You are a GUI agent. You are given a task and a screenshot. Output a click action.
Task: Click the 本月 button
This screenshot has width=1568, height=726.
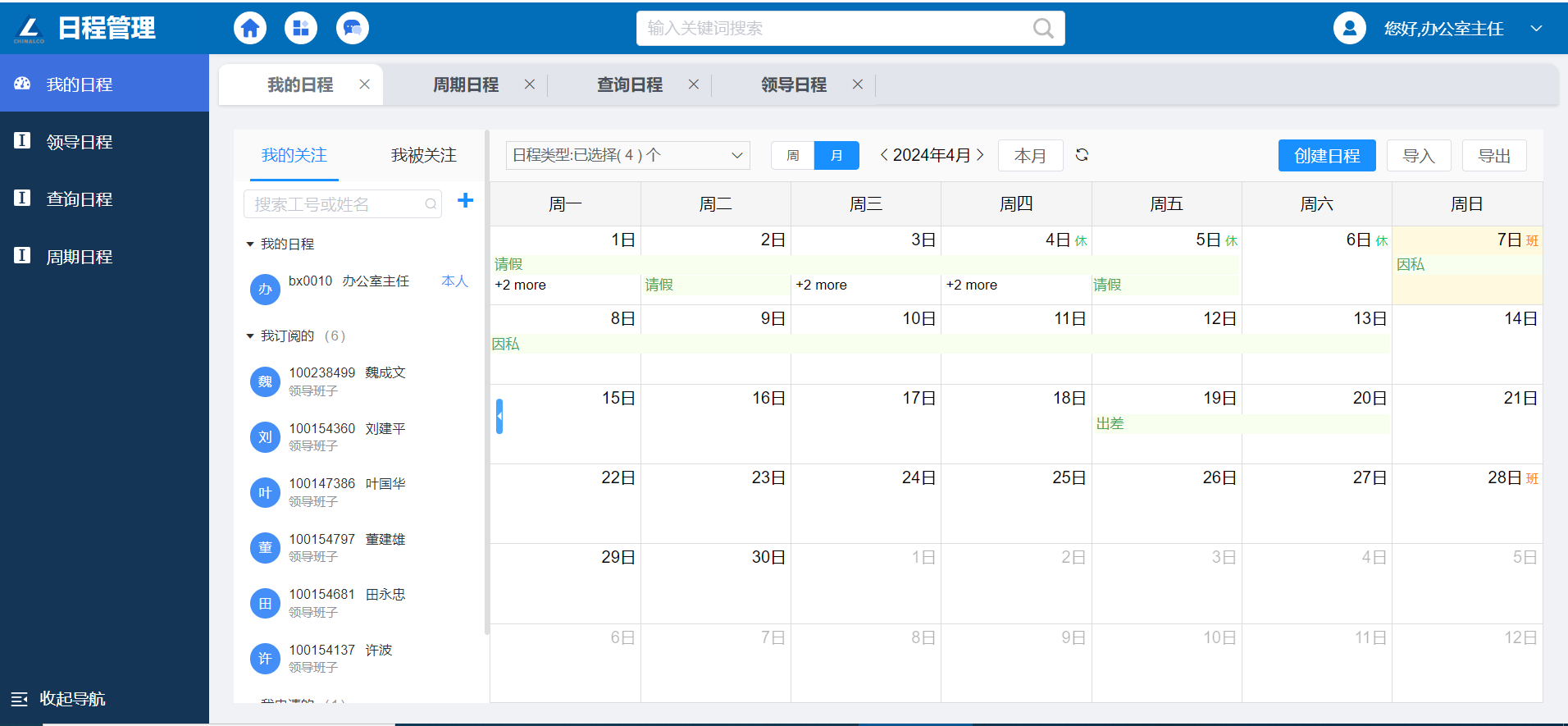pos(1030,155)
